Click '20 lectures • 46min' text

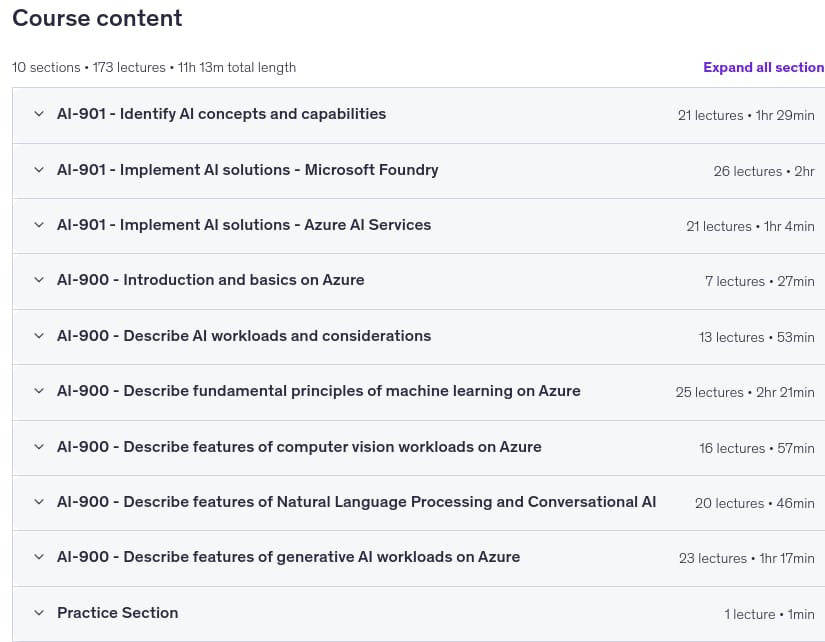[x=754, y=504]
